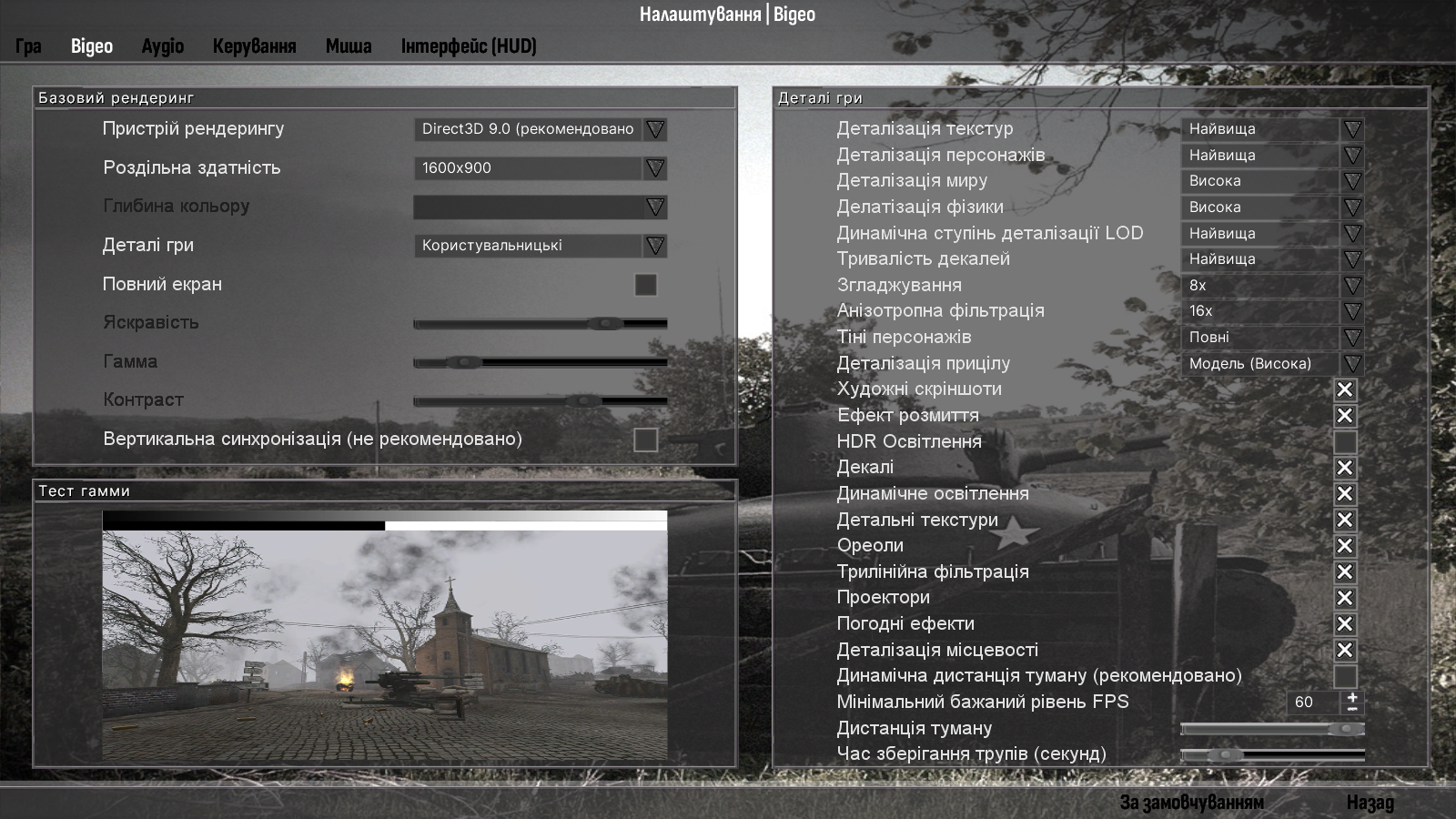Disable the Ефект розмиття checkbox
The image size is (1456, 819).
tap(1345, 416)
